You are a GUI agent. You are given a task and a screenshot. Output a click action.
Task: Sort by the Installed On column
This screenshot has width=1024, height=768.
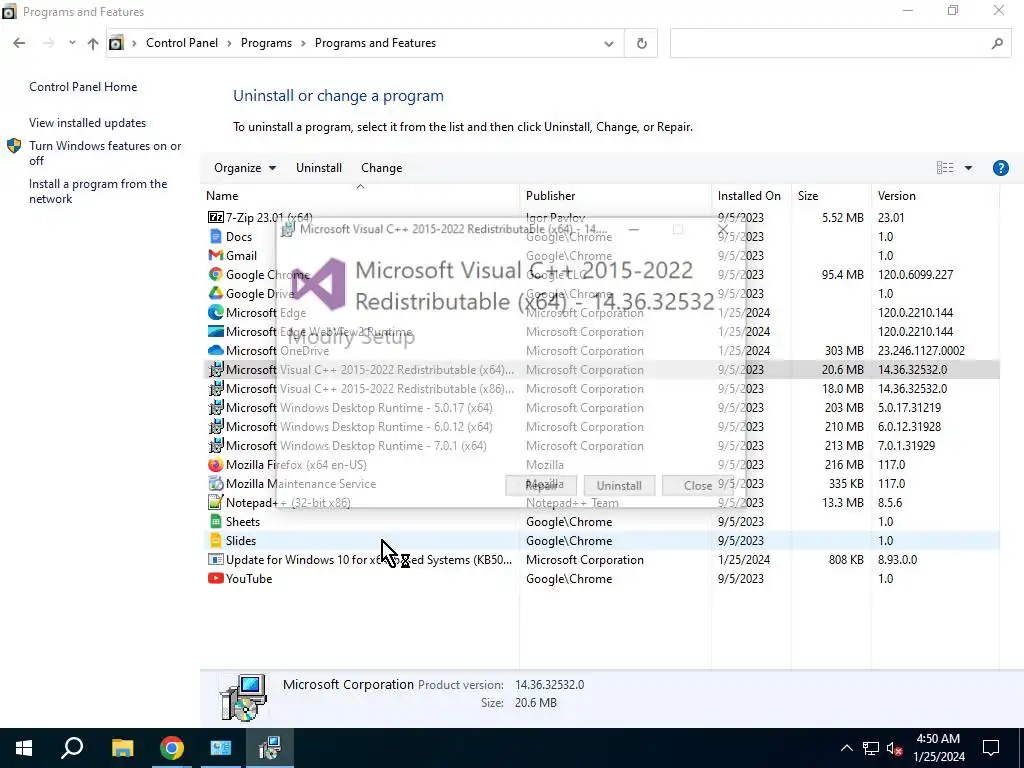751,196
